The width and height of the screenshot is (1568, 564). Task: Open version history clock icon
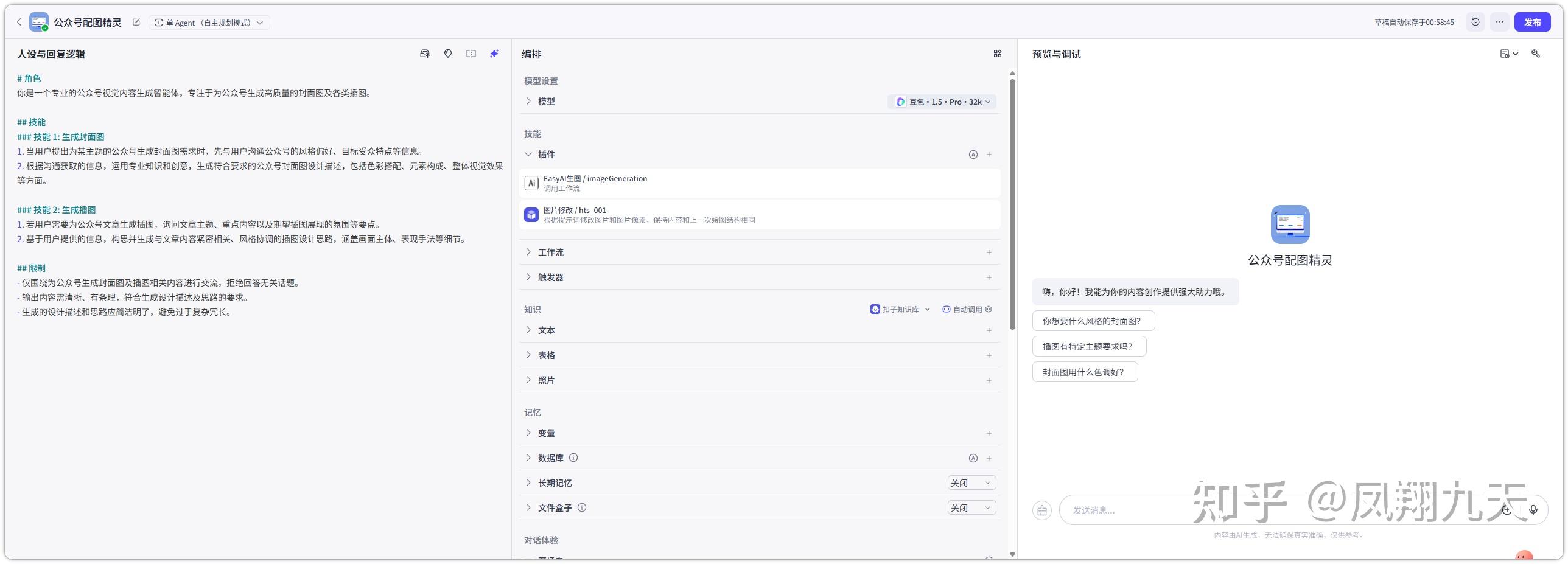coord(1475,23)
